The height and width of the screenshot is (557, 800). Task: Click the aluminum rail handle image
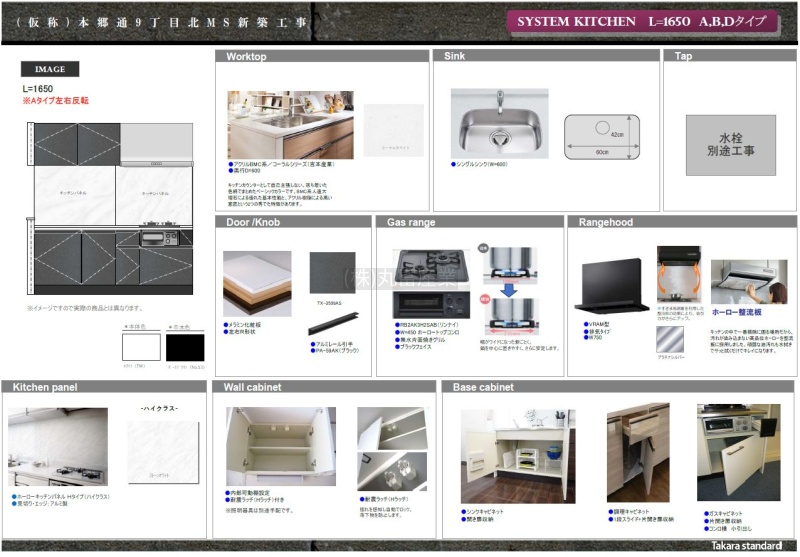click(332, 321)
